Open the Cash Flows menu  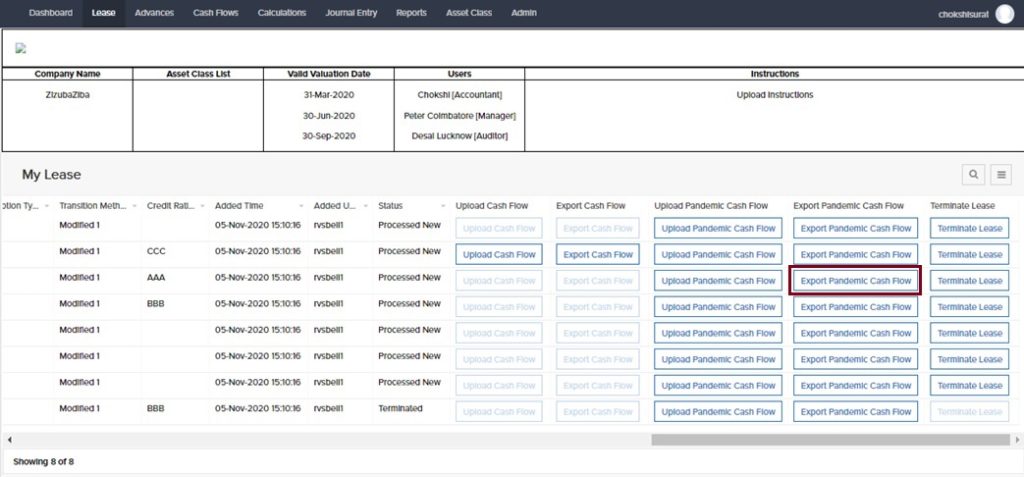215,13
